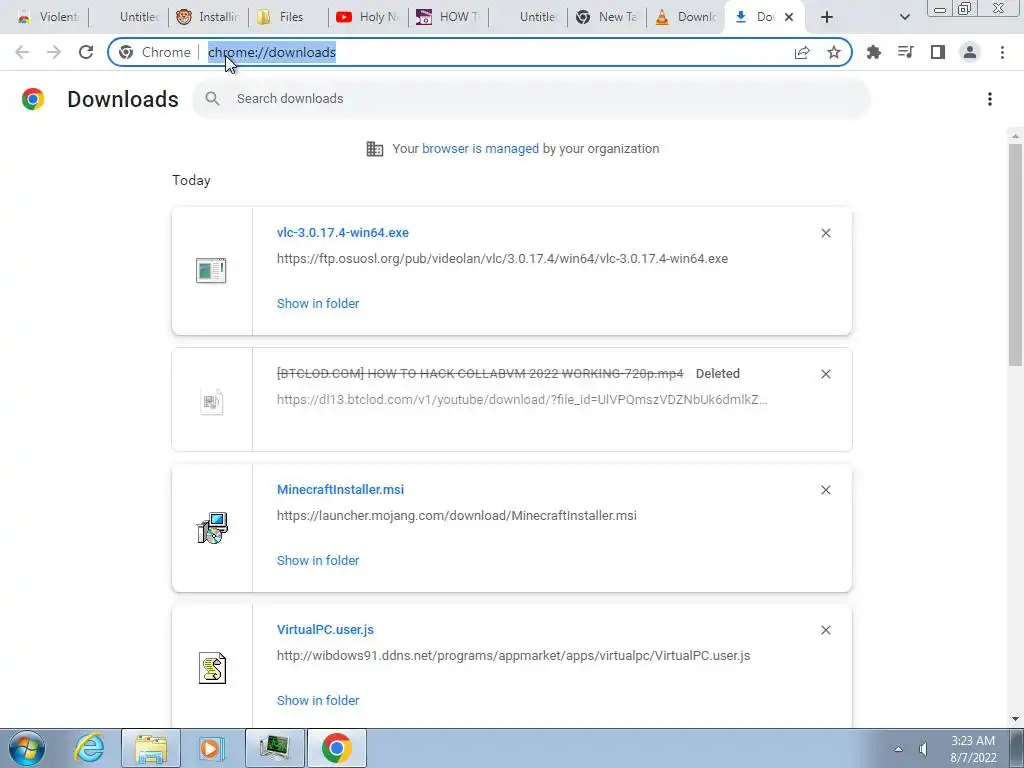
Task: Expand the tab search chevron
Action: [904, 17]
